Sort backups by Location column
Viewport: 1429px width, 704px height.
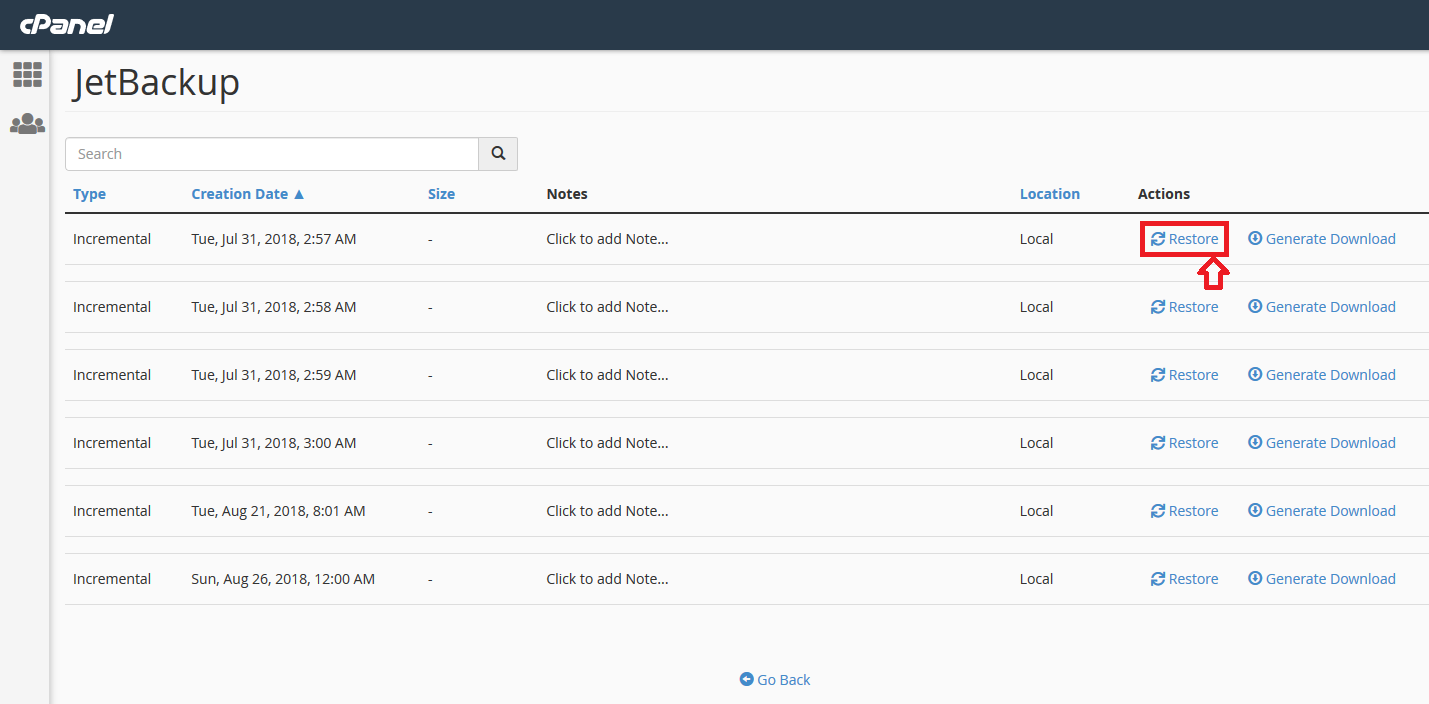click(1049, 194)
